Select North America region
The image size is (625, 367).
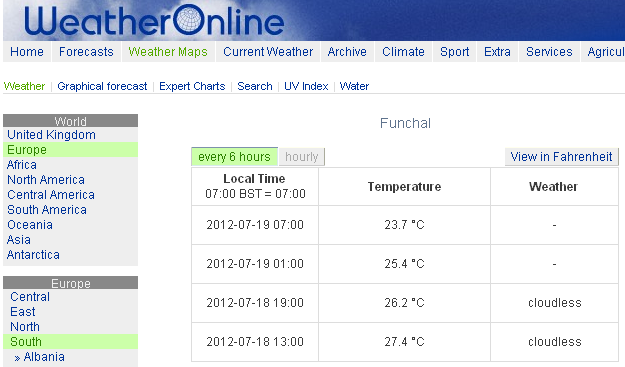(46, 180)
